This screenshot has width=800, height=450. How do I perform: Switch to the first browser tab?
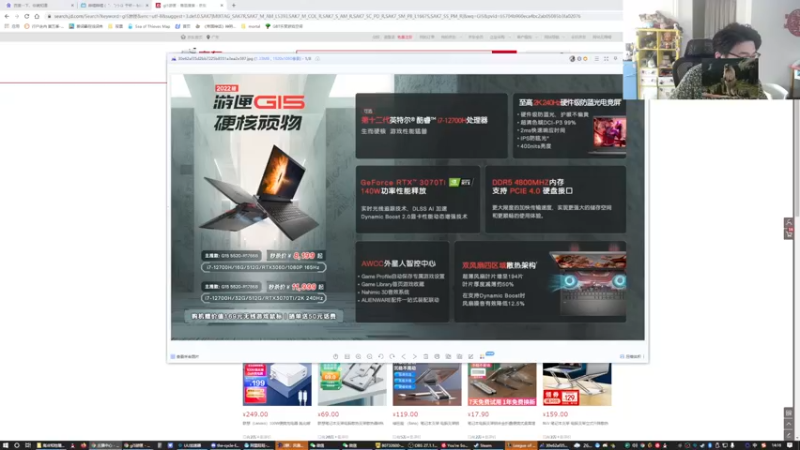coord(39,5)
